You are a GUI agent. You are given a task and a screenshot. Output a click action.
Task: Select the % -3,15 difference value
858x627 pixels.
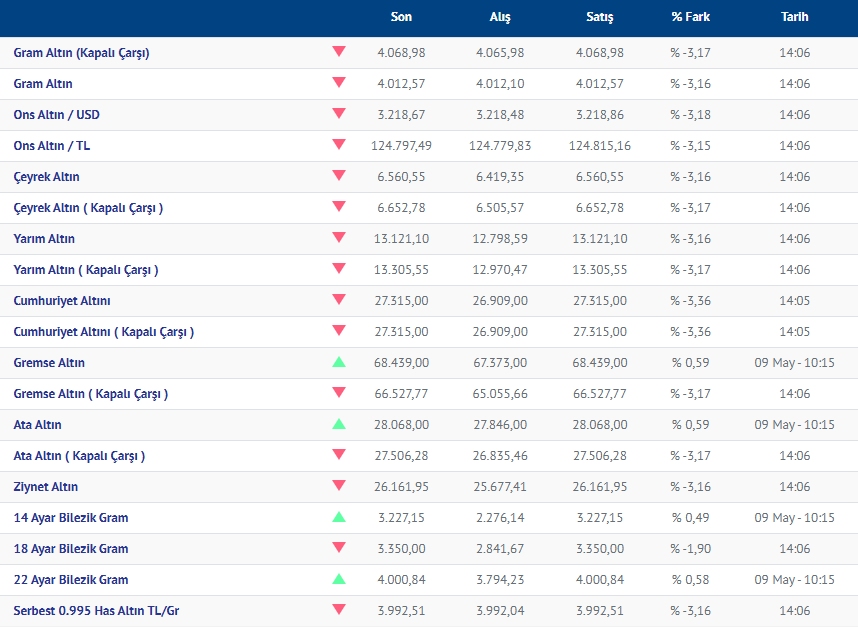691,146
